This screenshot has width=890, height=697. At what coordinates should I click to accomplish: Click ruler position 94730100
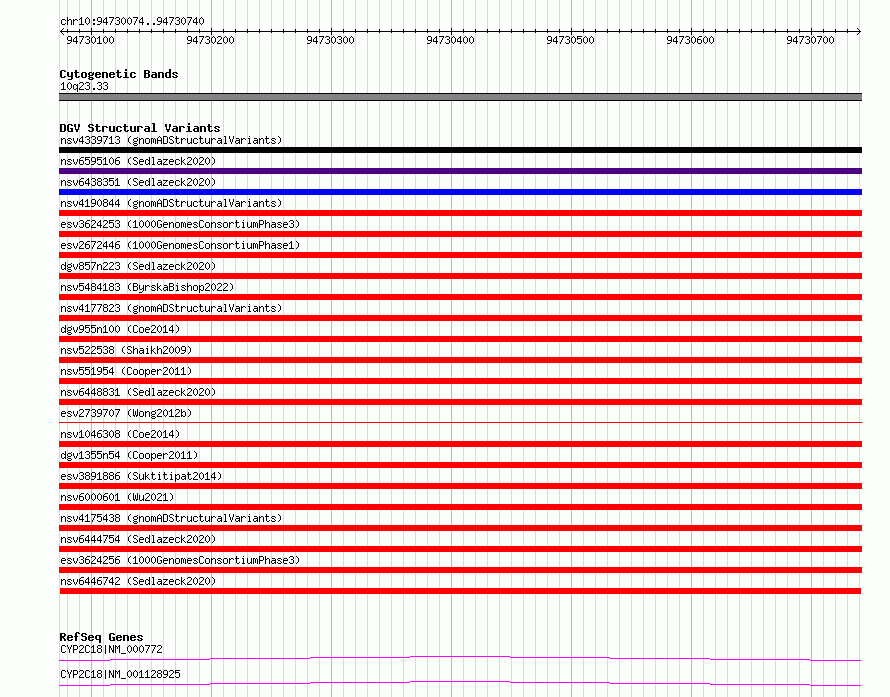[x=90, y=40]
